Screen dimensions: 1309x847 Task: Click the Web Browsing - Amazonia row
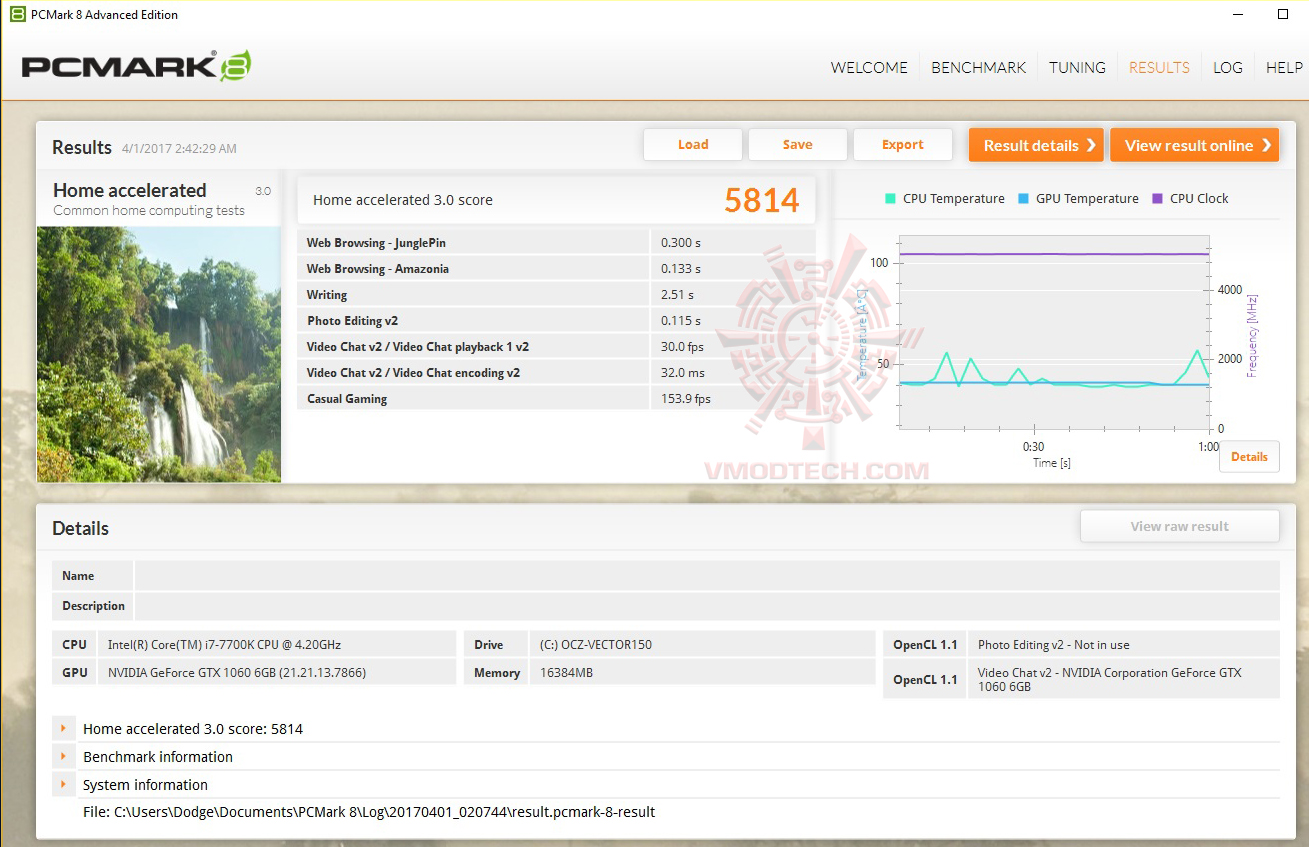click(556, 269)
